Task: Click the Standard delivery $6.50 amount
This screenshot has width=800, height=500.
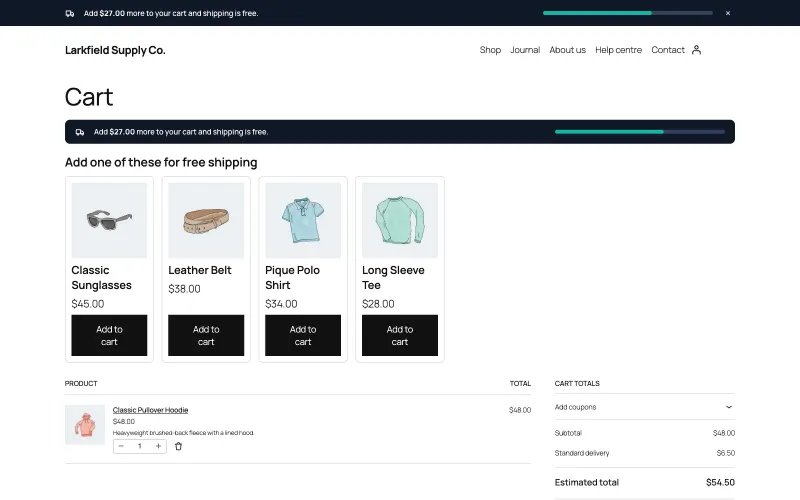Action: tap(726, 453)
